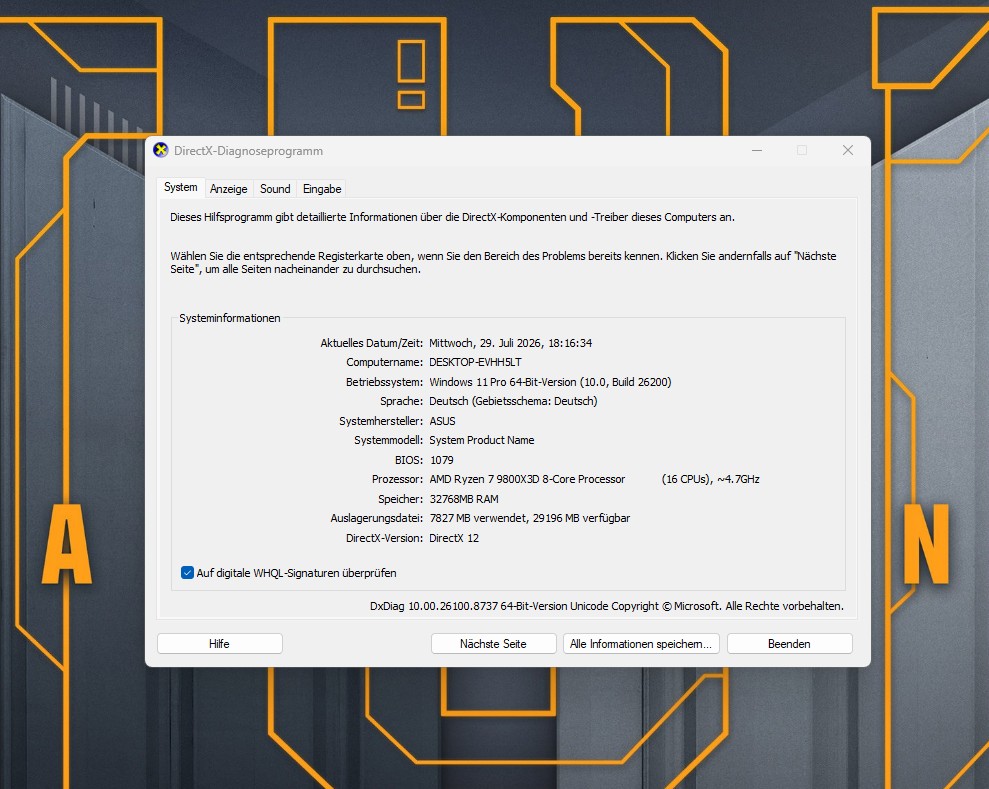Close the DirectX-Diagnoseprogramm window
This screenshot has width=989, height=789.
(848, 150)
